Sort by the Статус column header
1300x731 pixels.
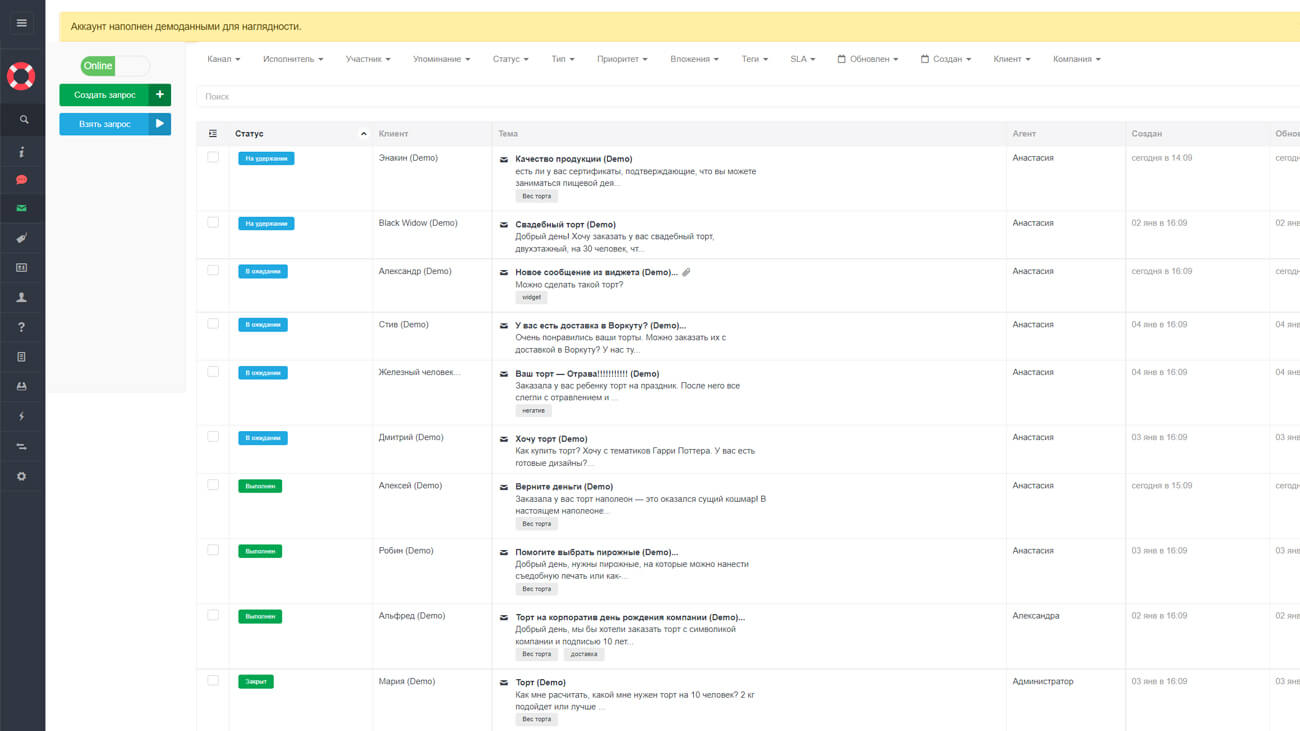[250, 134]
